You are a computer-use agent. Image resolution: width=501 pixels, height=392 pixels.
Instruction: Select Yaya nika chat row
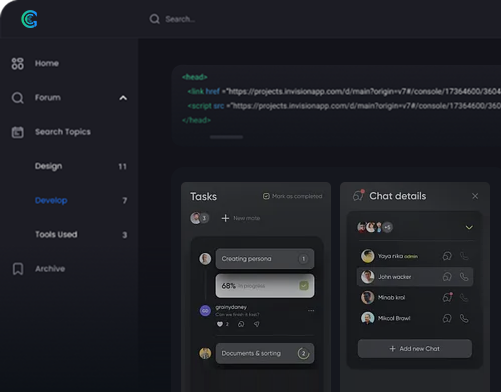[415, 256]
